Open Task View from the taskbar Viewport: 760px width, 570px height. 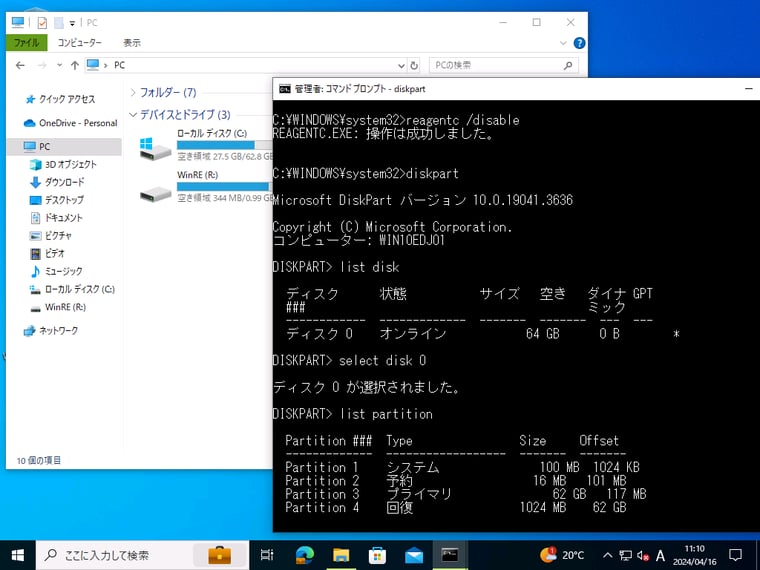267,555
